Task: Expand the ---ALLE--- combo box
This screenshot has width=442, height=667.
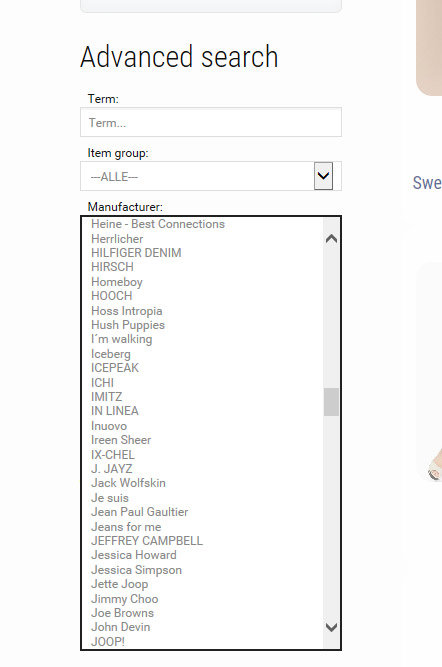Action: click(x=211, y=176)
